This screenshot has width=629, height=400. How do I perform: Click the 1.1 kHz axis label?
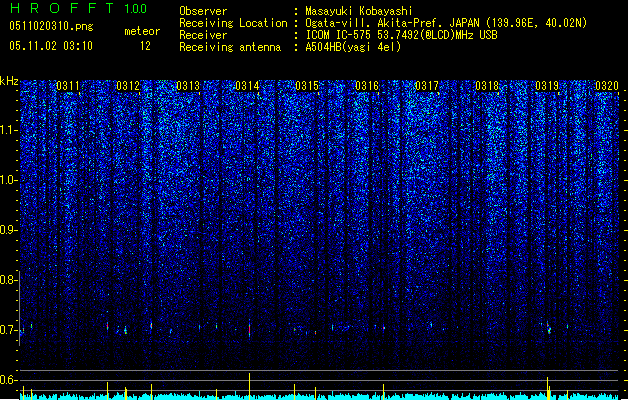[x=8, y=130]
